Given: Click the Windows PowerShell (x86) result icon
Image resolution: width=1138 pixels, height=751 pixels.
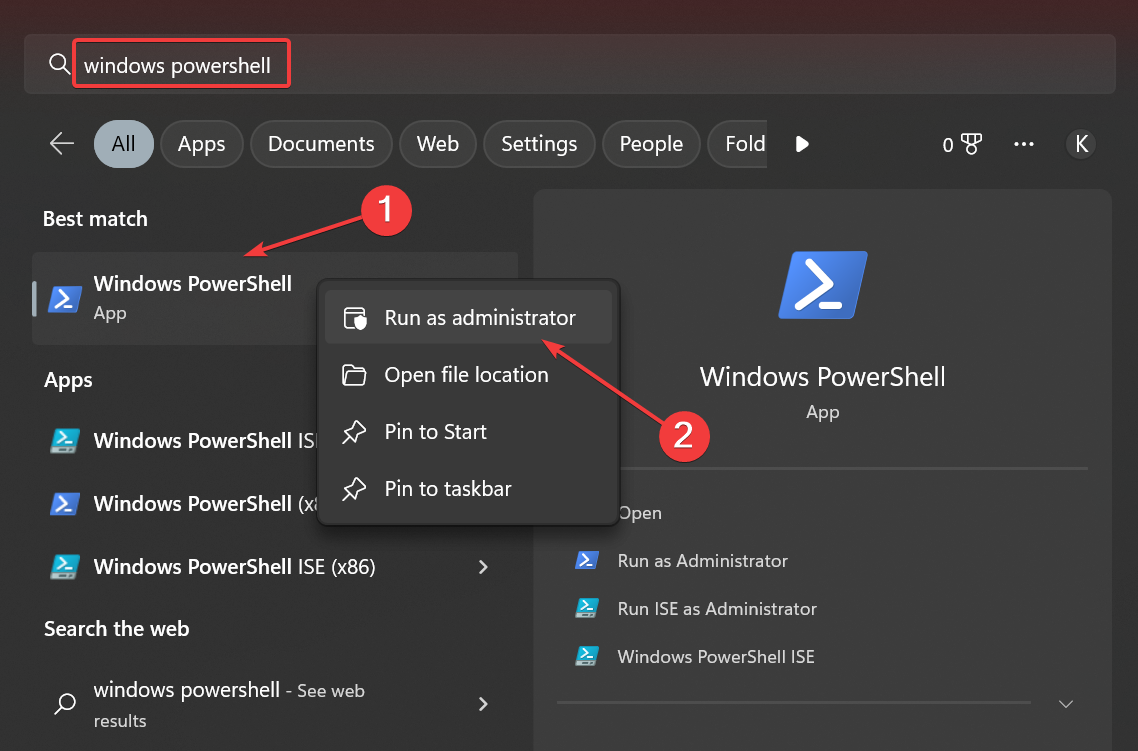Looking at the screenshot, I should (65, 504).
